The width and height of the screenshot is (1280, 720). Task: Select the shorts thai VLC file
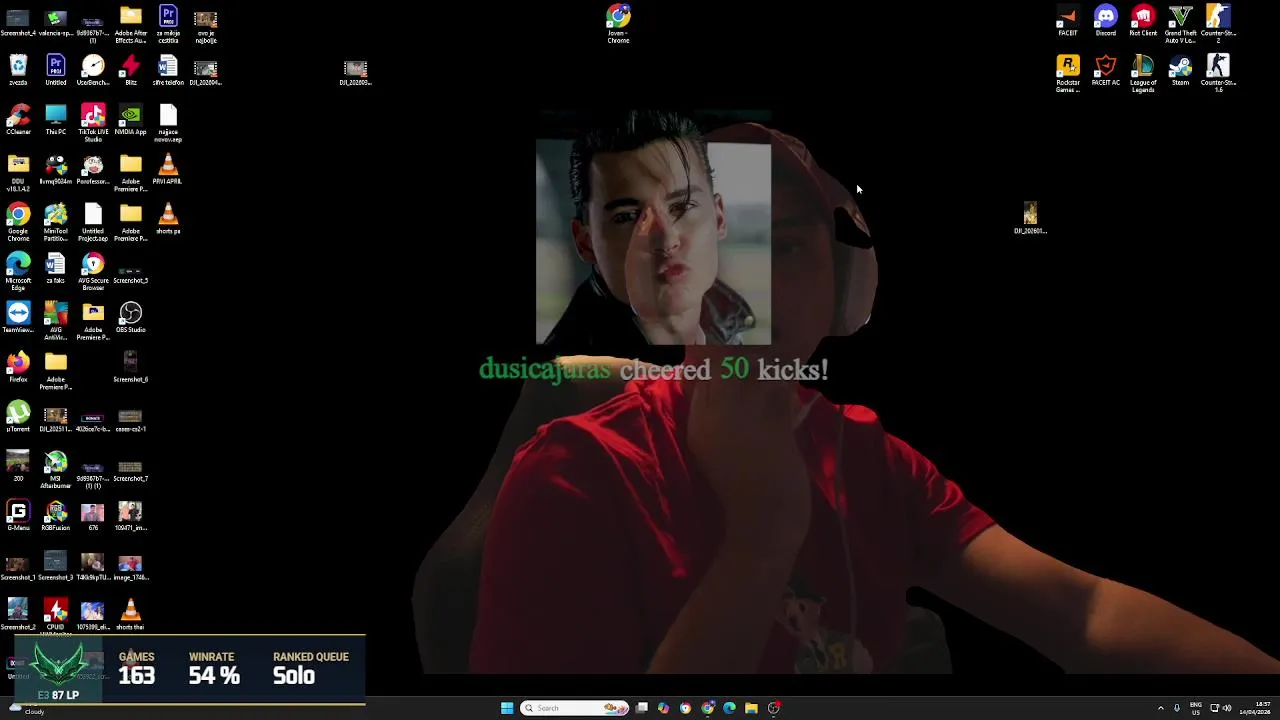[130, 615]
